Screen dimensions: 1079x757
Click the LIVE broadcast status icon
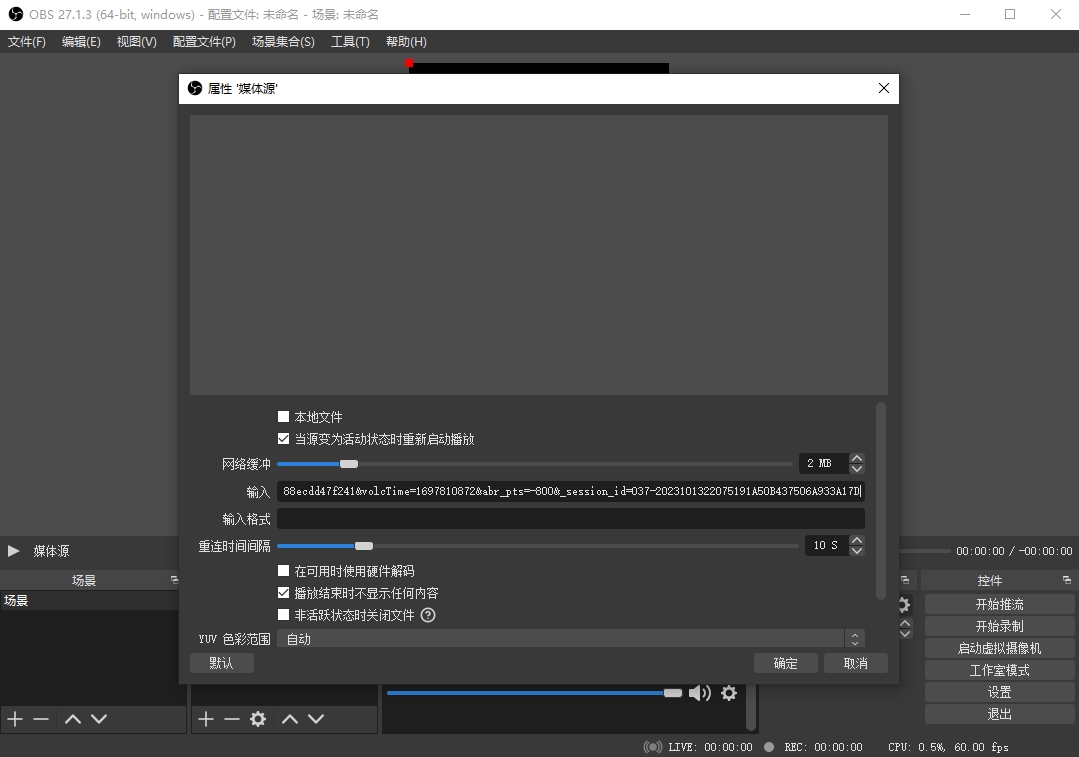[653, 747]
